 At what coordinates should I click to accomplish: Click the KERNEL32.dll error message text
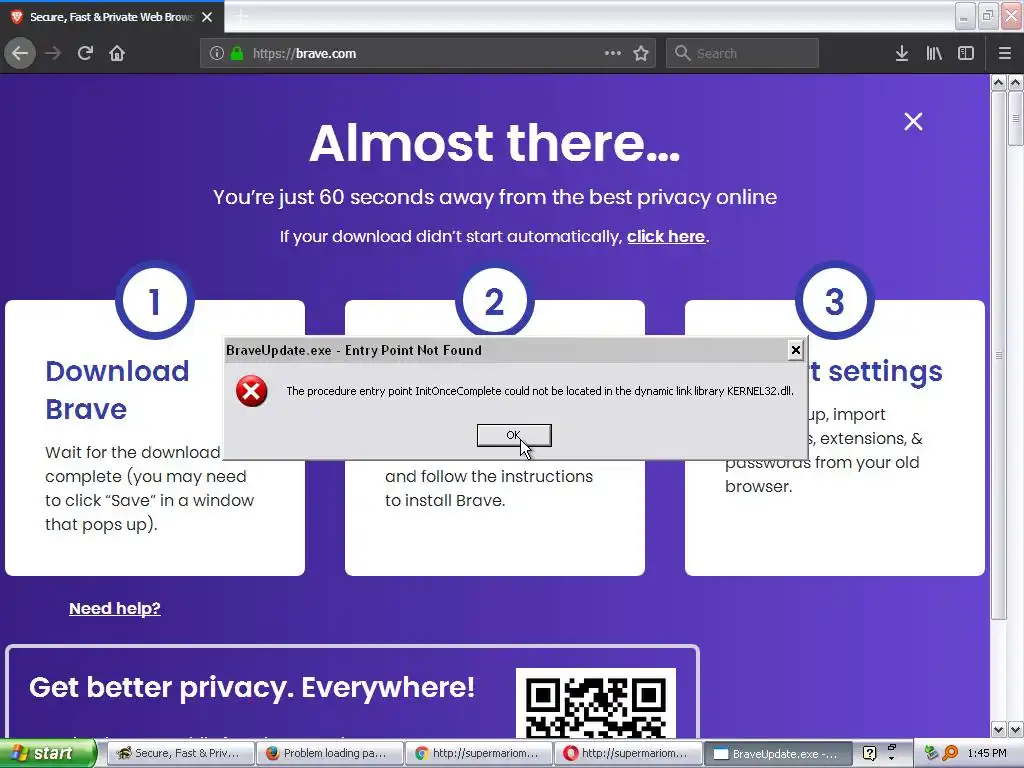[x=540, y=391]
